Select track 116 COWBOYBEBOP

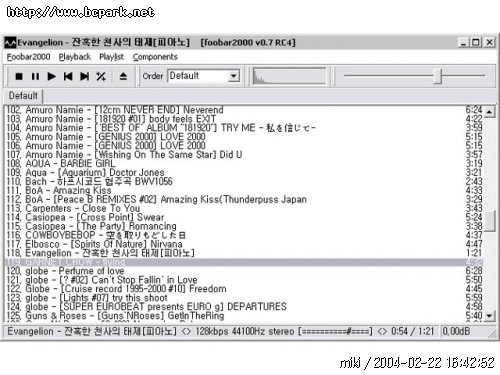coord(244,235)
